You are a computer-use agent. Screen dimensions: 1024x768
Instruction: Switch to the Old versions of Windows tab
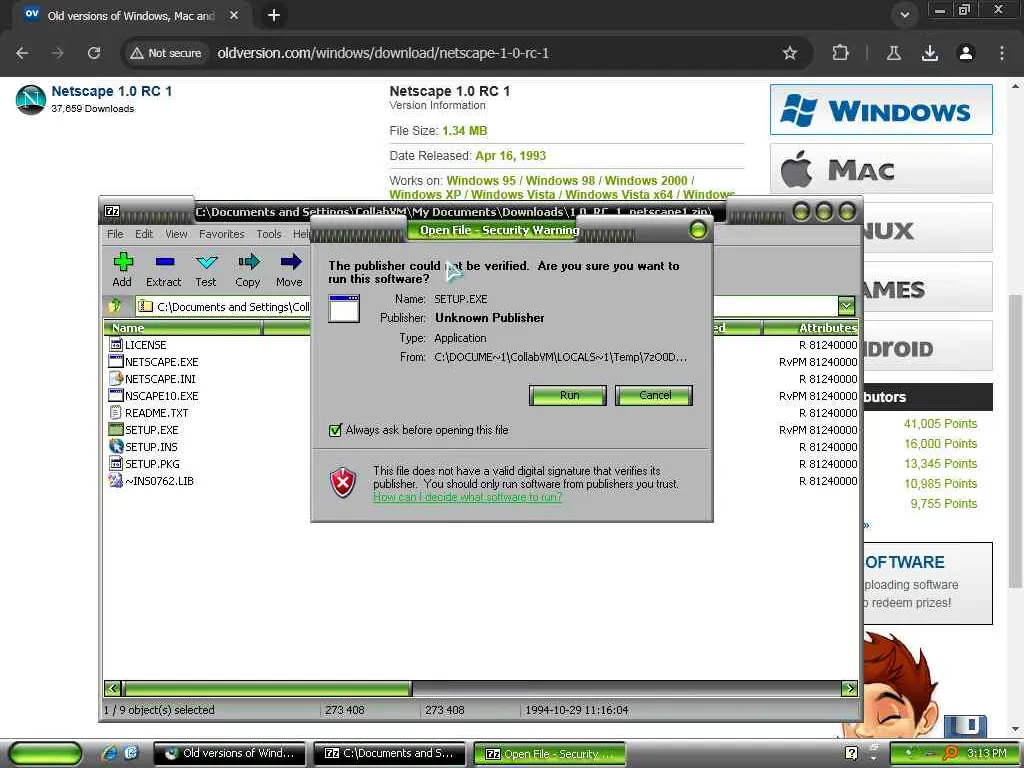pyautogui.click(x=131, y=15)
